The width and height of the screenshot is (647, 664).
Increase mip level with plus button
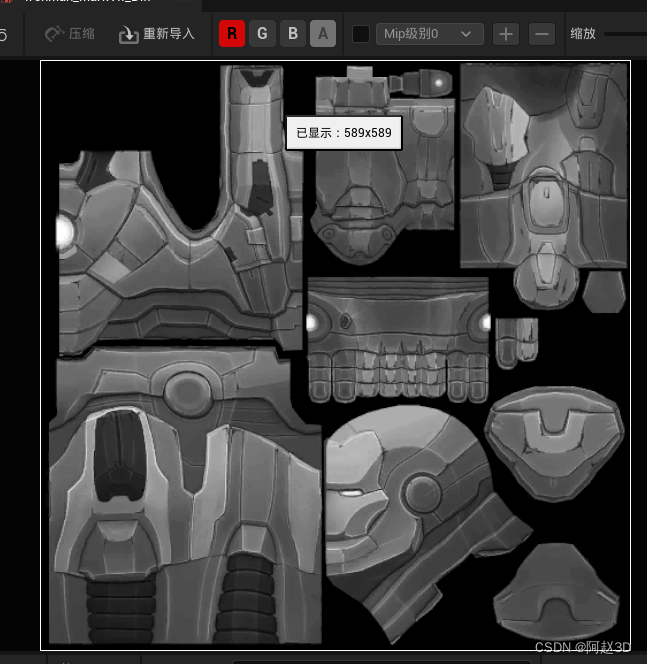point(506,34)
